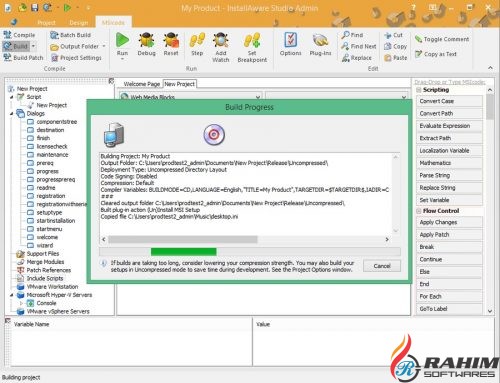Cancel the build in progress
The height and width of the screenshot is (383, 500).
382,266
